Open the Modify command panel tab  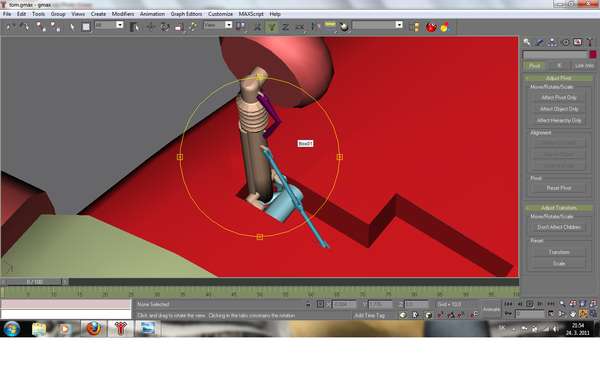click(x=540, y=42)
